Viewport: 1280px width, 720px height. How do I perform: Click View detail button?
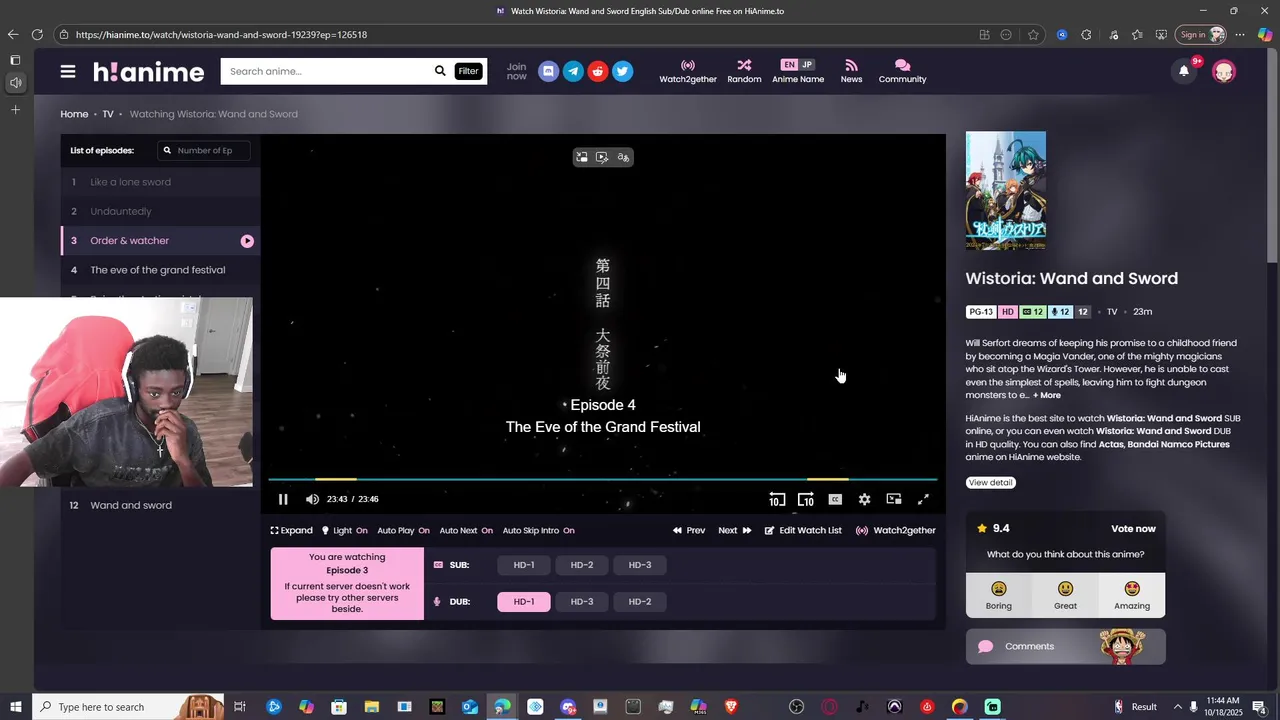[991, 483]
